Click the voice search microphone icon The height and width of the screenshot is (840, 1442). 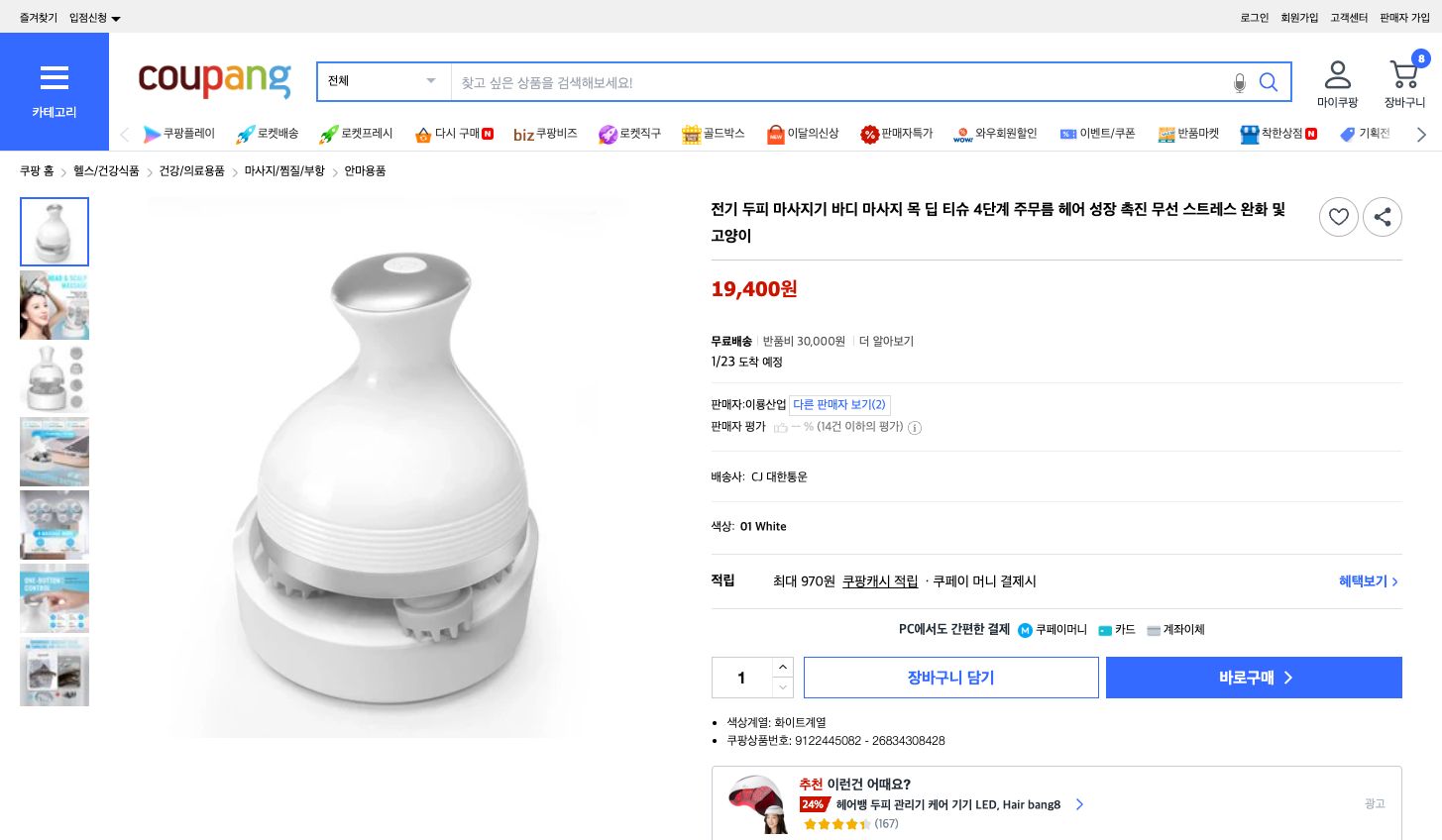coord(1240,83)
